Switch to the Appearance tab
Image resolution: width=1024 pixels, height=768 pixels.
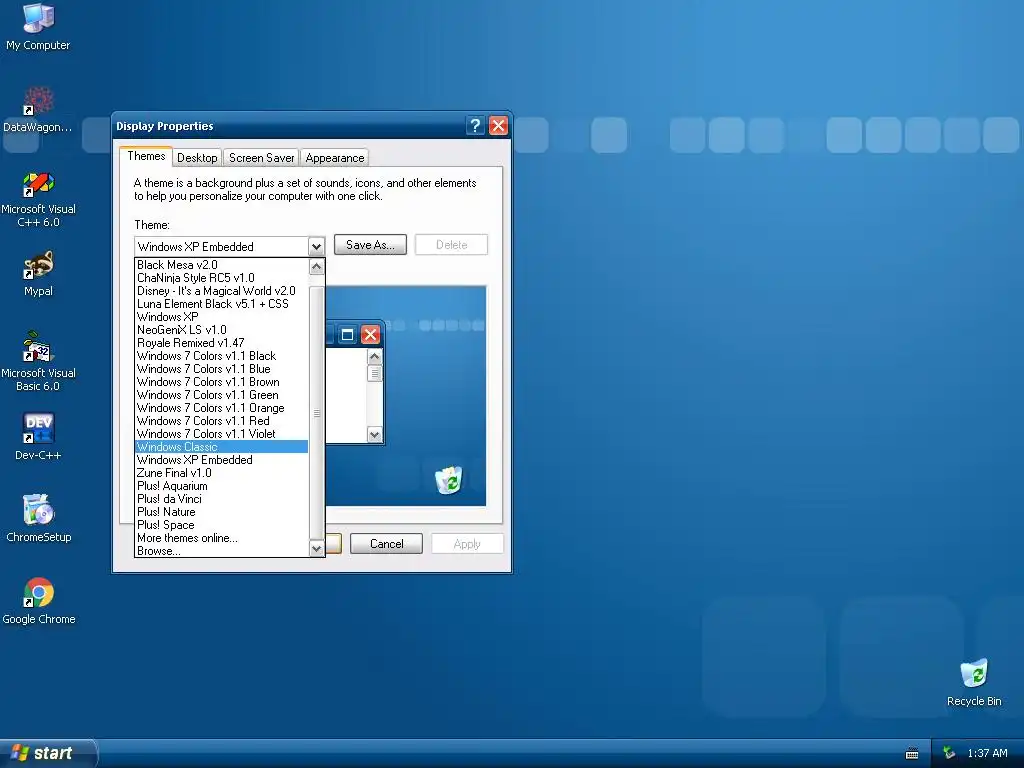[335, 157]
